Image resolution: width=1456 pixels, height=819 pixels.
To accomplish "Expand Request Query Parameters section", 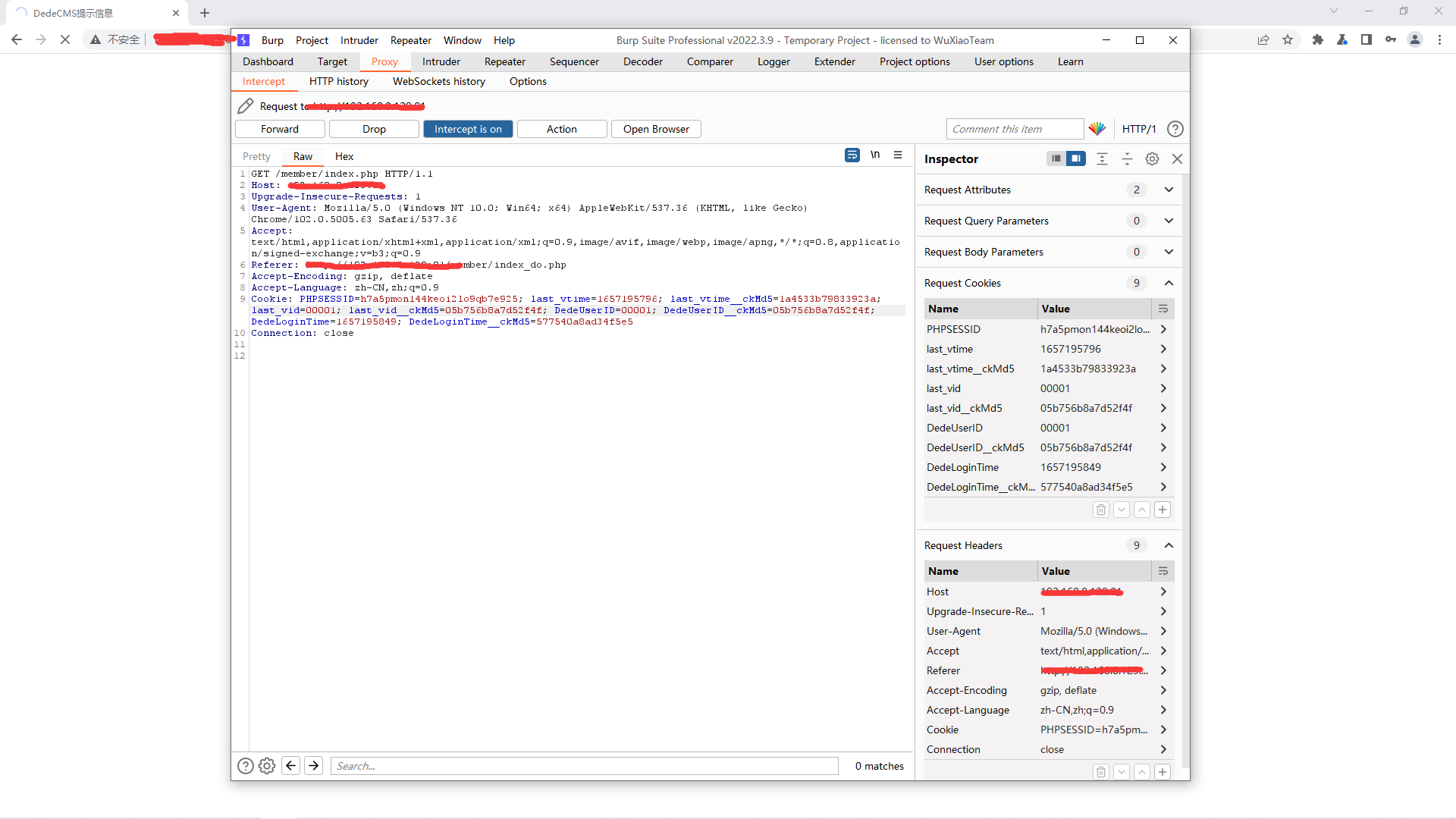I will 1169,221.
